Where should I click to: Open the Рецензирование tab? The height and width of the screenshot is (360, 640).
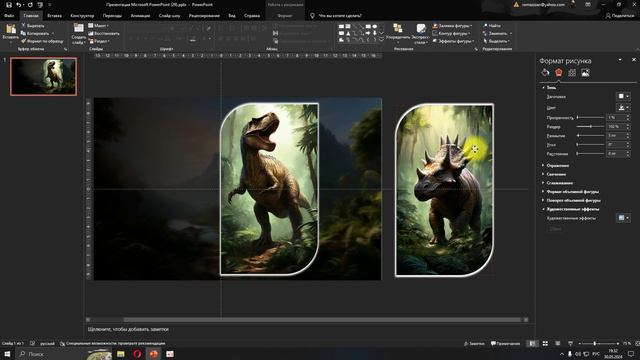coord(204,16)
